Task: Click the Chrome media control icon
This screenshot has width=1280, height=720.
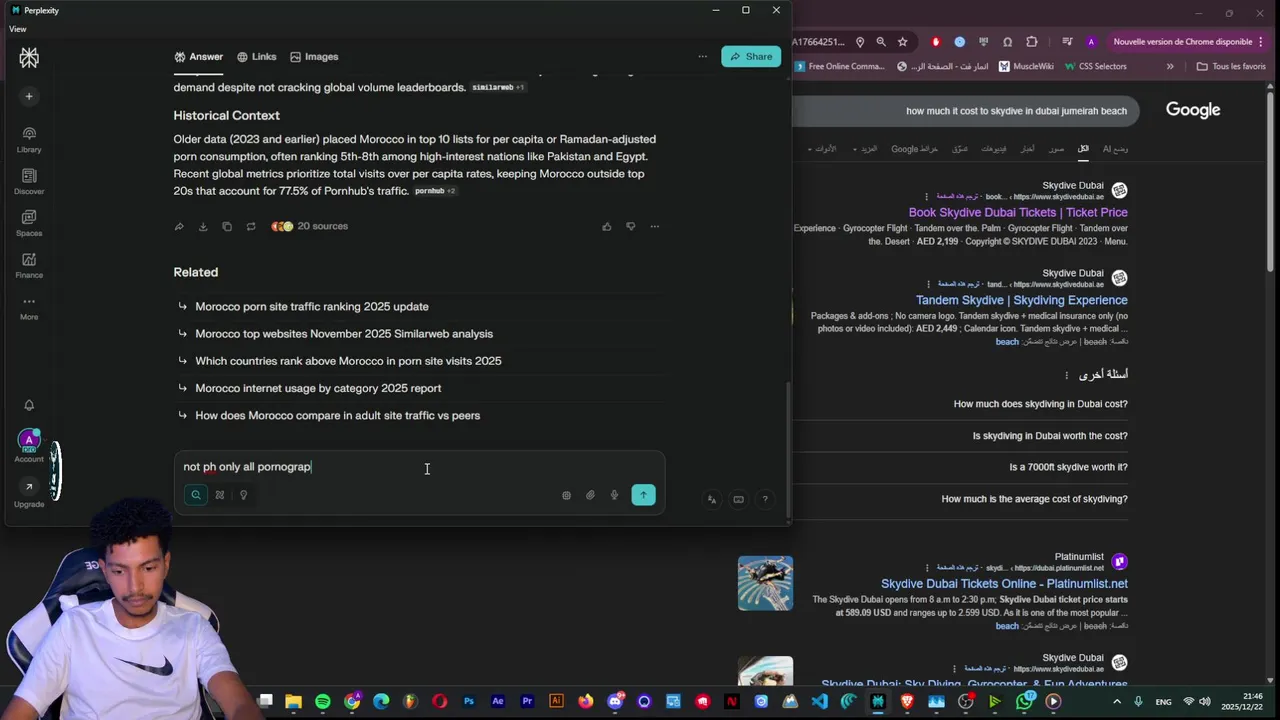Action: (x=1067, y=42)
